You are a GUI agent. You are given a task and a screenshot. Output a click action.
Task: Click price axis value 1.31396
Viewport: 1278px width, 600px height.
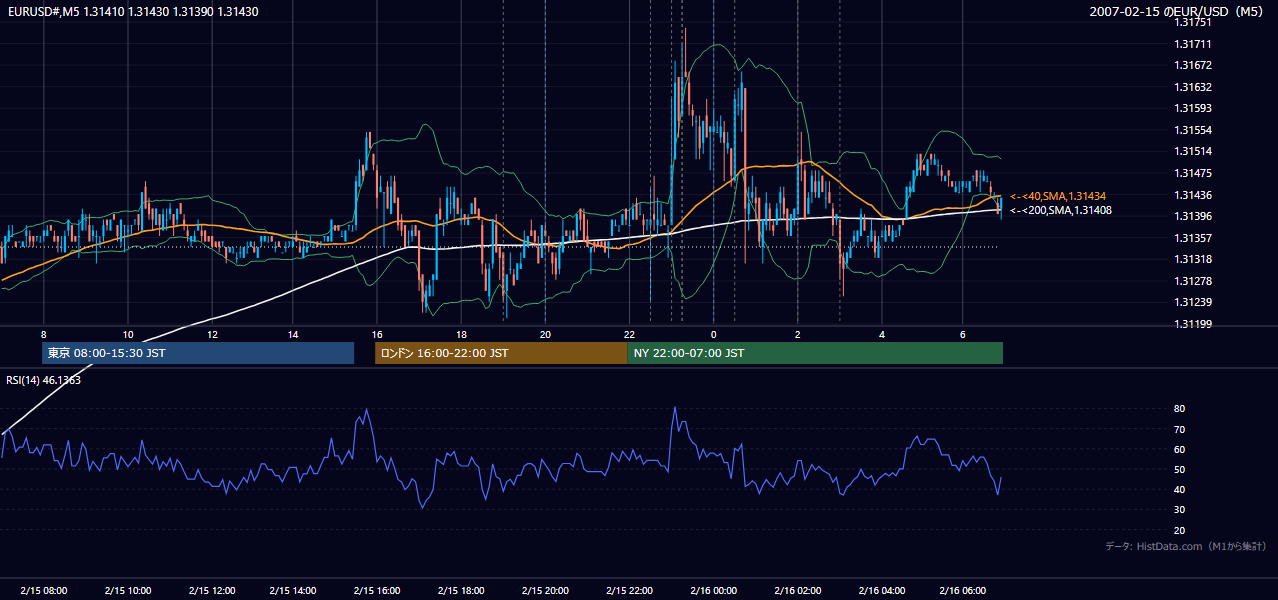coord(1193,216)
